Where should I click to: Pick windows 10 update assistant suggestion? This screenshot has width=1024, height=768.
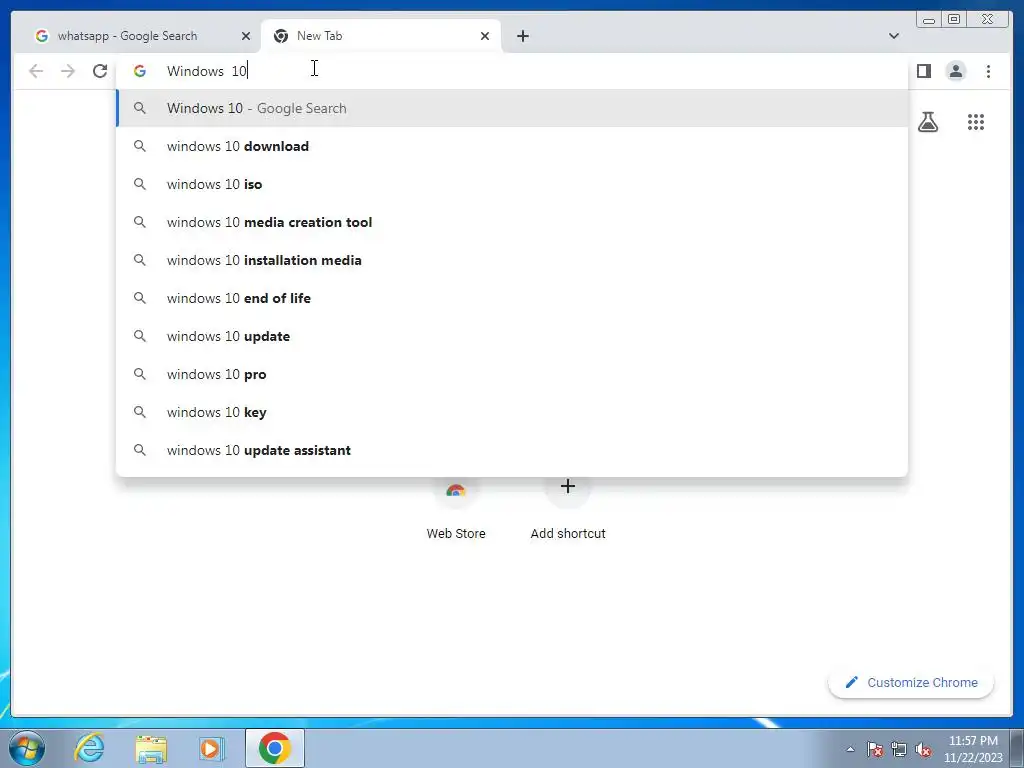pyautogui.click(x=512, y=450)
